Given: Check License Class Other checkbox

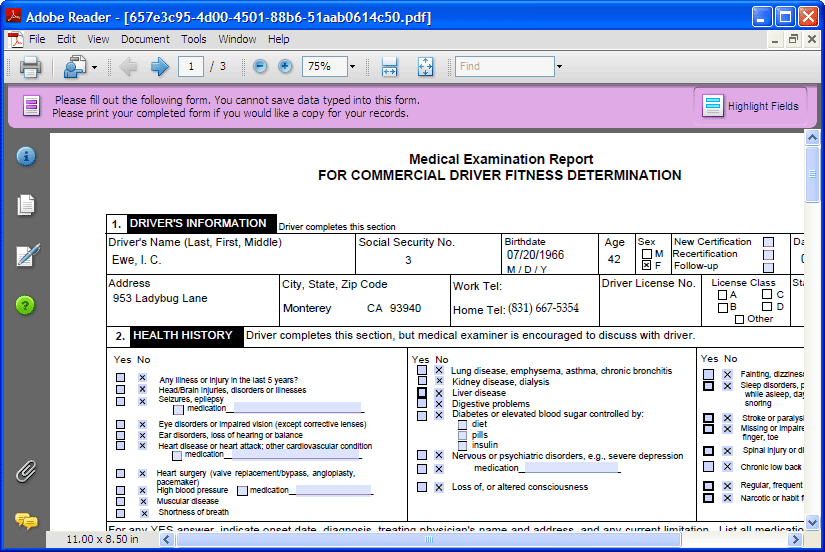Looking at the screenshot, I should point(739,319).
